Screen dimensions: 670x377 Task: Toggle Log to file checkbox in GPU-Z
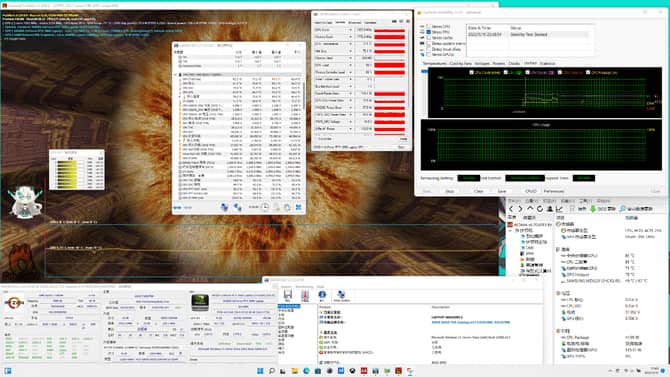(316, 139)
